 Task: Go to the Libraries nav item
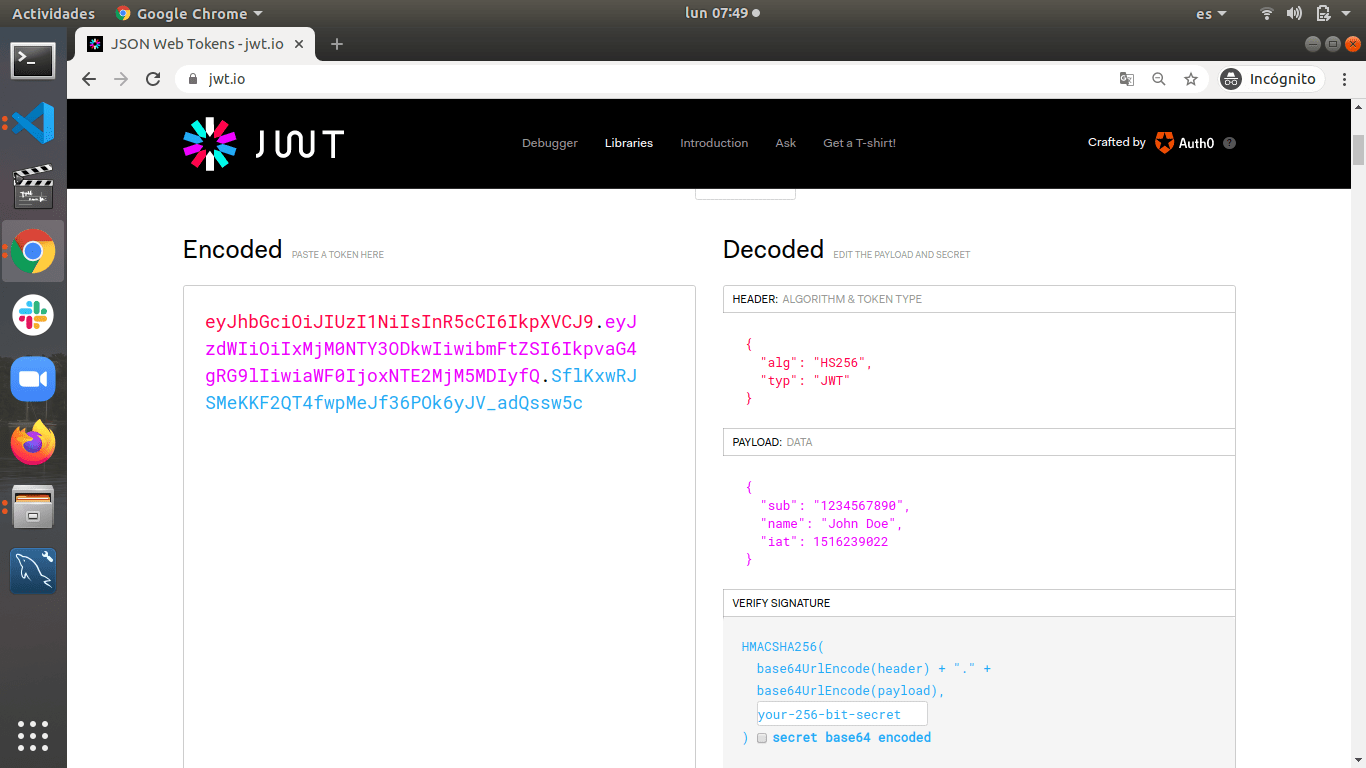629,143
